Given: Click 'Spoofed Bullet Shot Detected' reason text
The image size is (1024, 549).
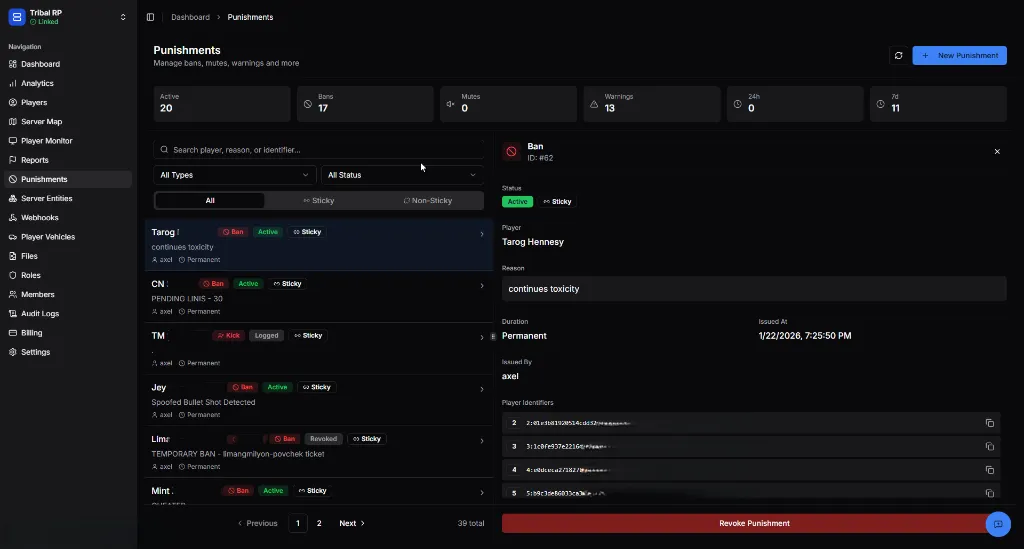Looking at the screenshot, I should [203, 402].
